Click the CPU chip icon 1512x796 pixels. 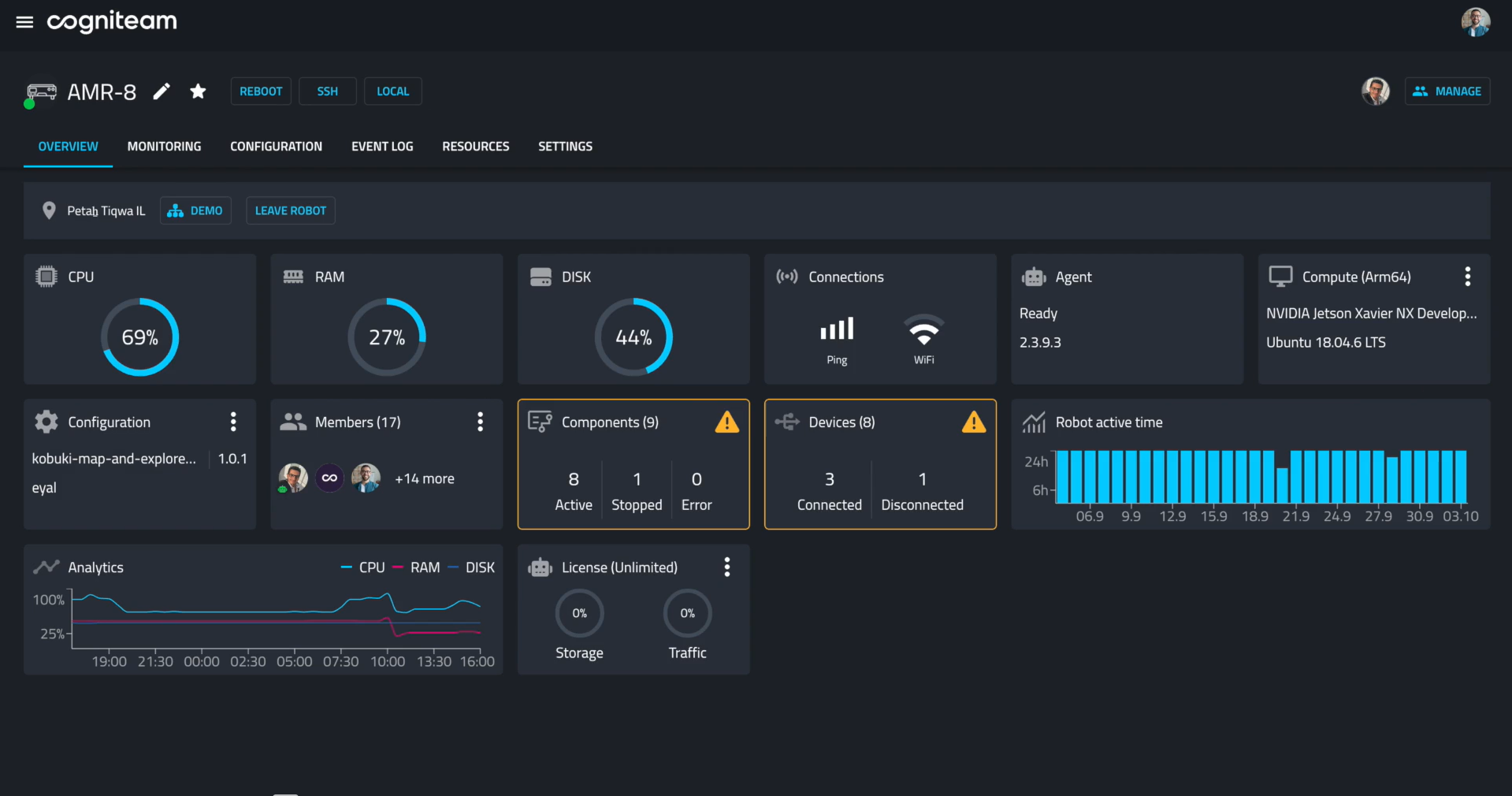pyautogui.click(x=46, y=277)
